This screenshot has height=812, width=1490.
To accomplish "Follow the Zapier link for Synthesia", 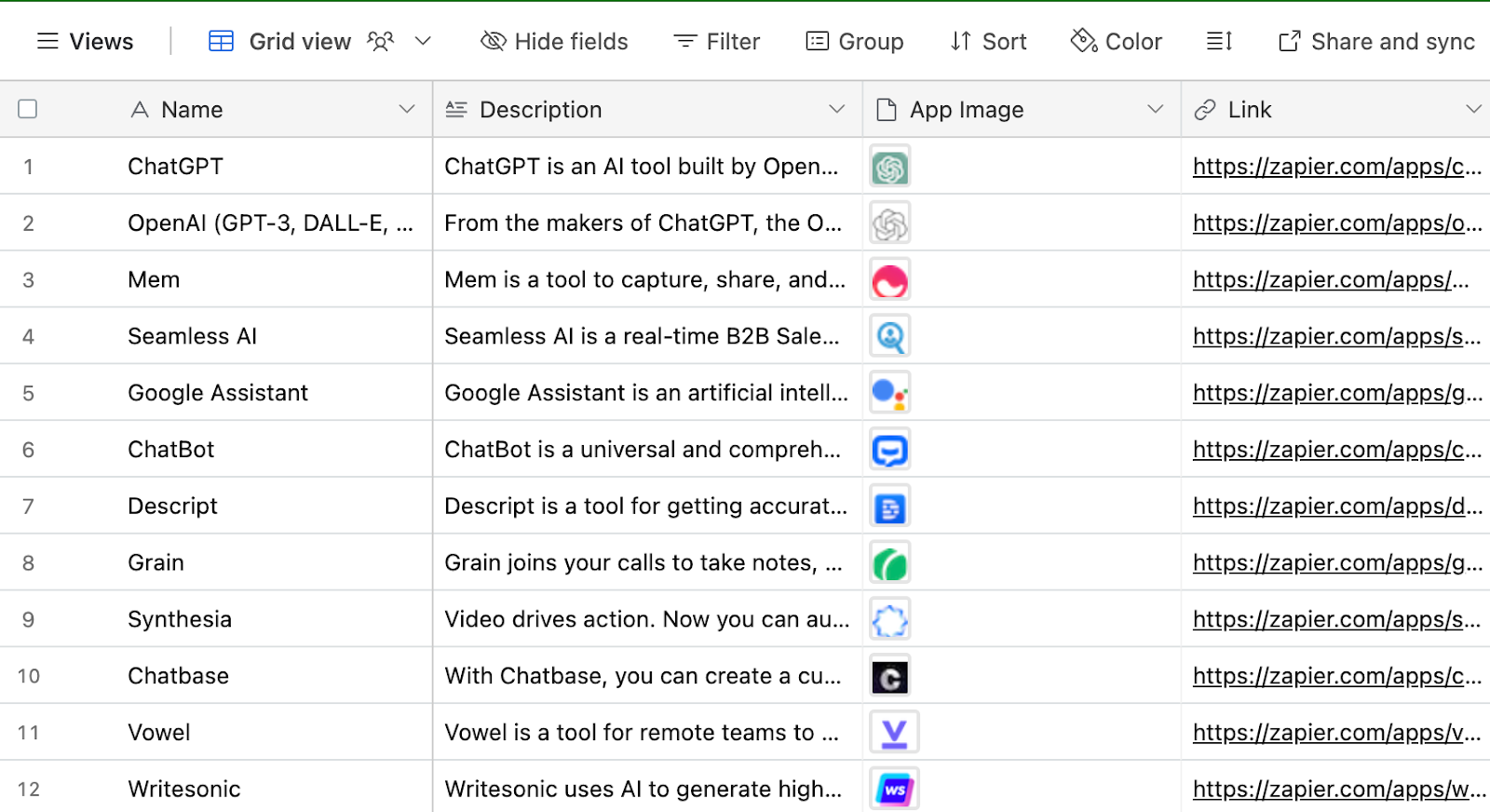I will tap(1336, 619).
